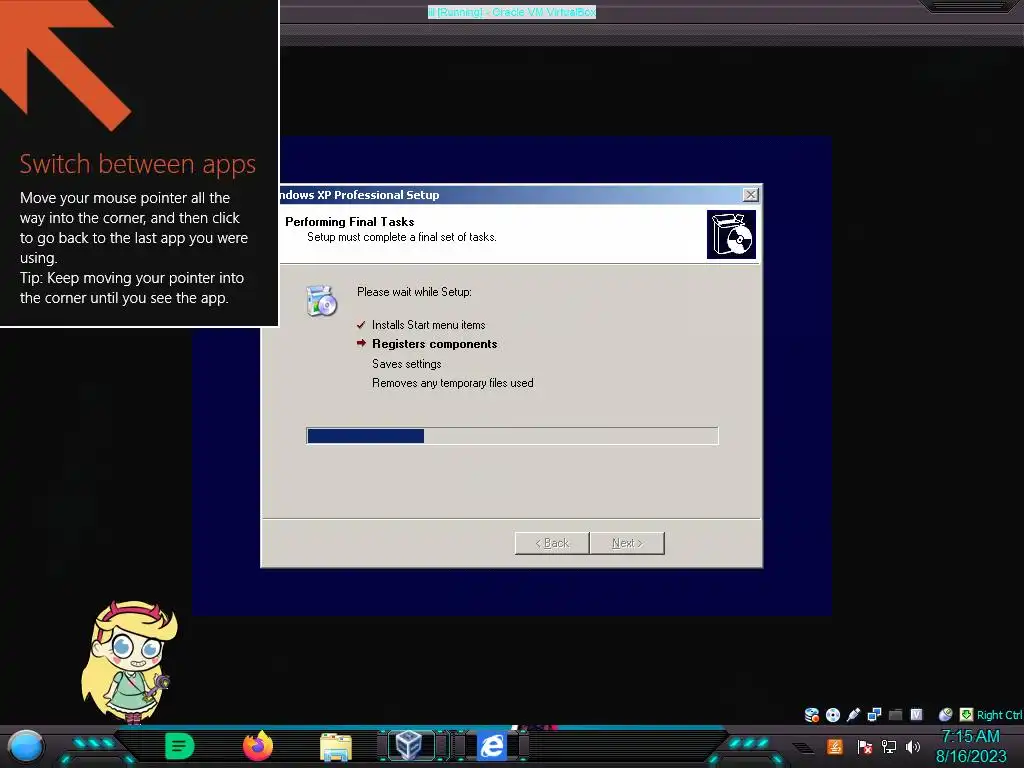Screen dimensions: 1024x768
Task: Click the VirtualBox window title text
Action: tap(512, 12)
